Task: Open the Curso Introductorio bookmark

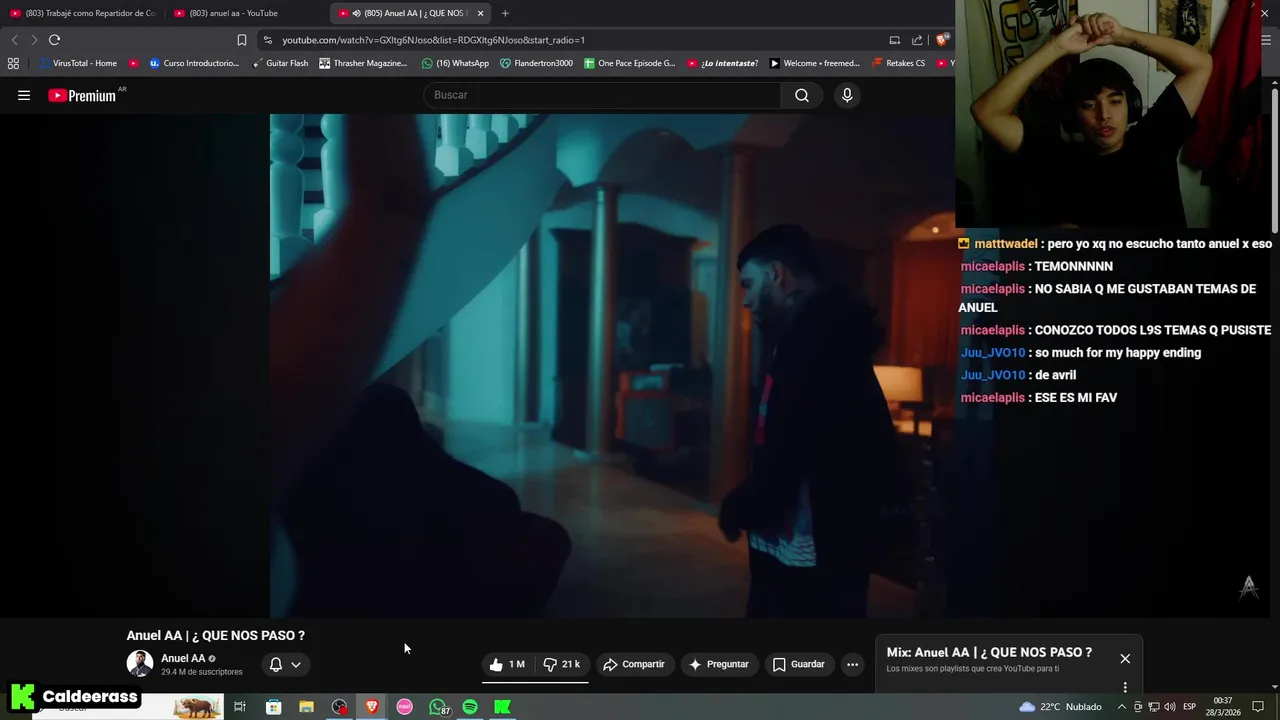Action: tap(194, 63)
